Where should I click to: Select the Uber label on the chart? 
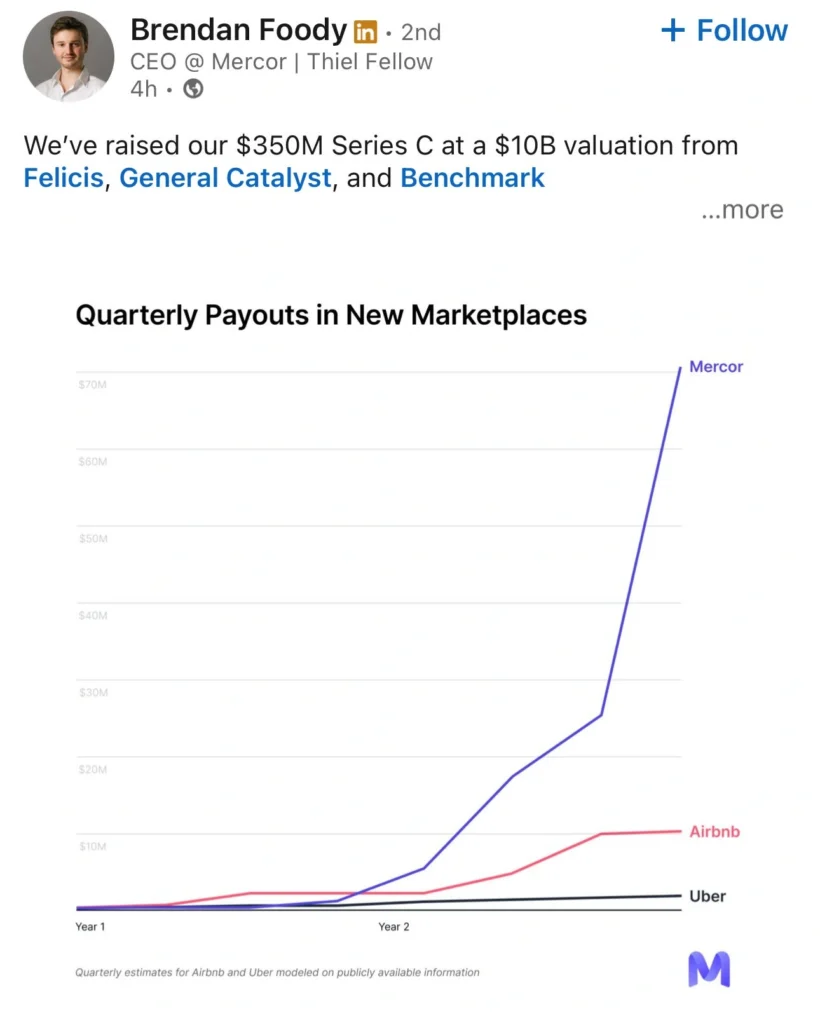(x=706, y=896)
